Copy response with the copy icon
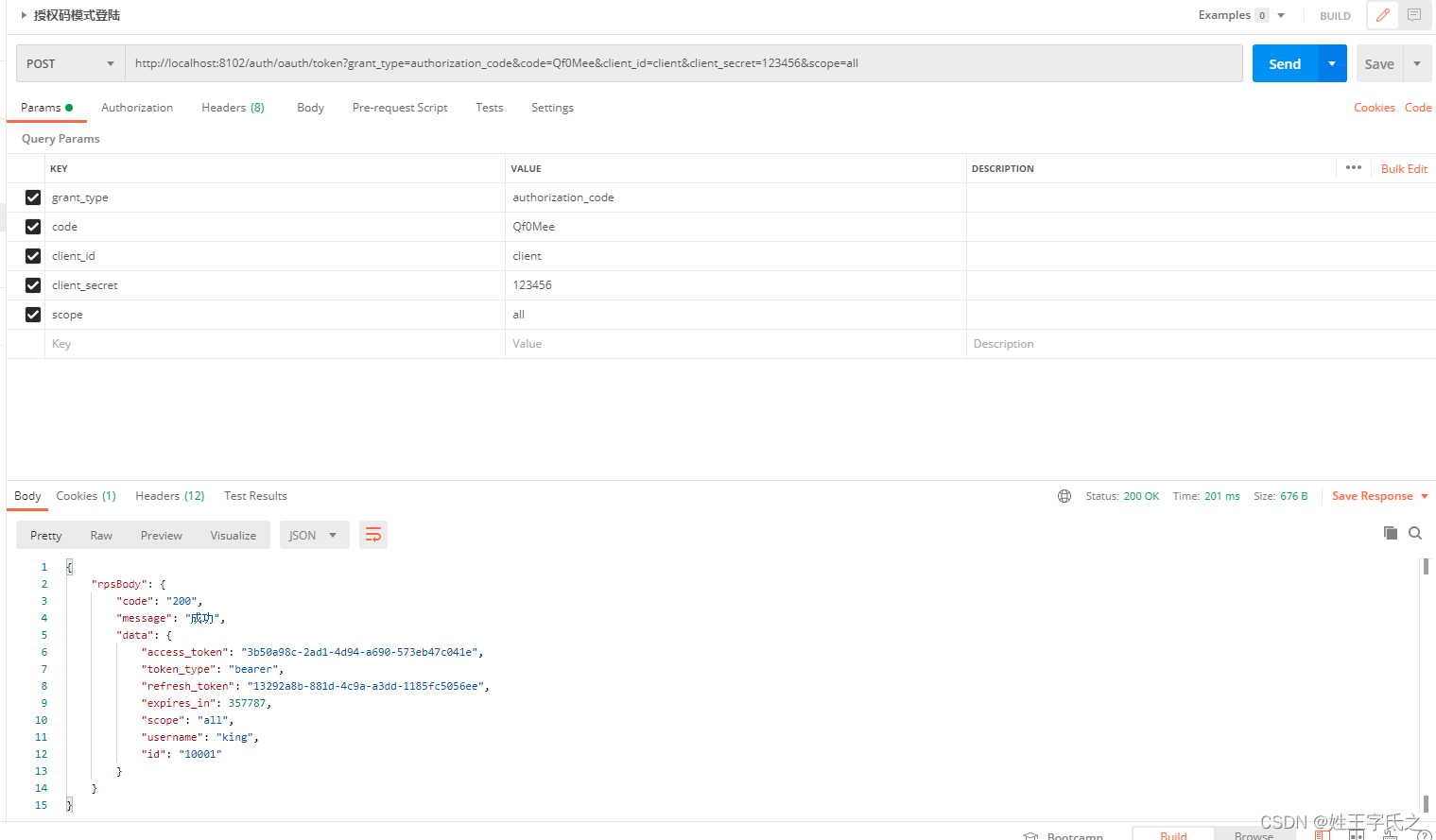This screenshot has height=840, width=1436. pos(1390,533)
